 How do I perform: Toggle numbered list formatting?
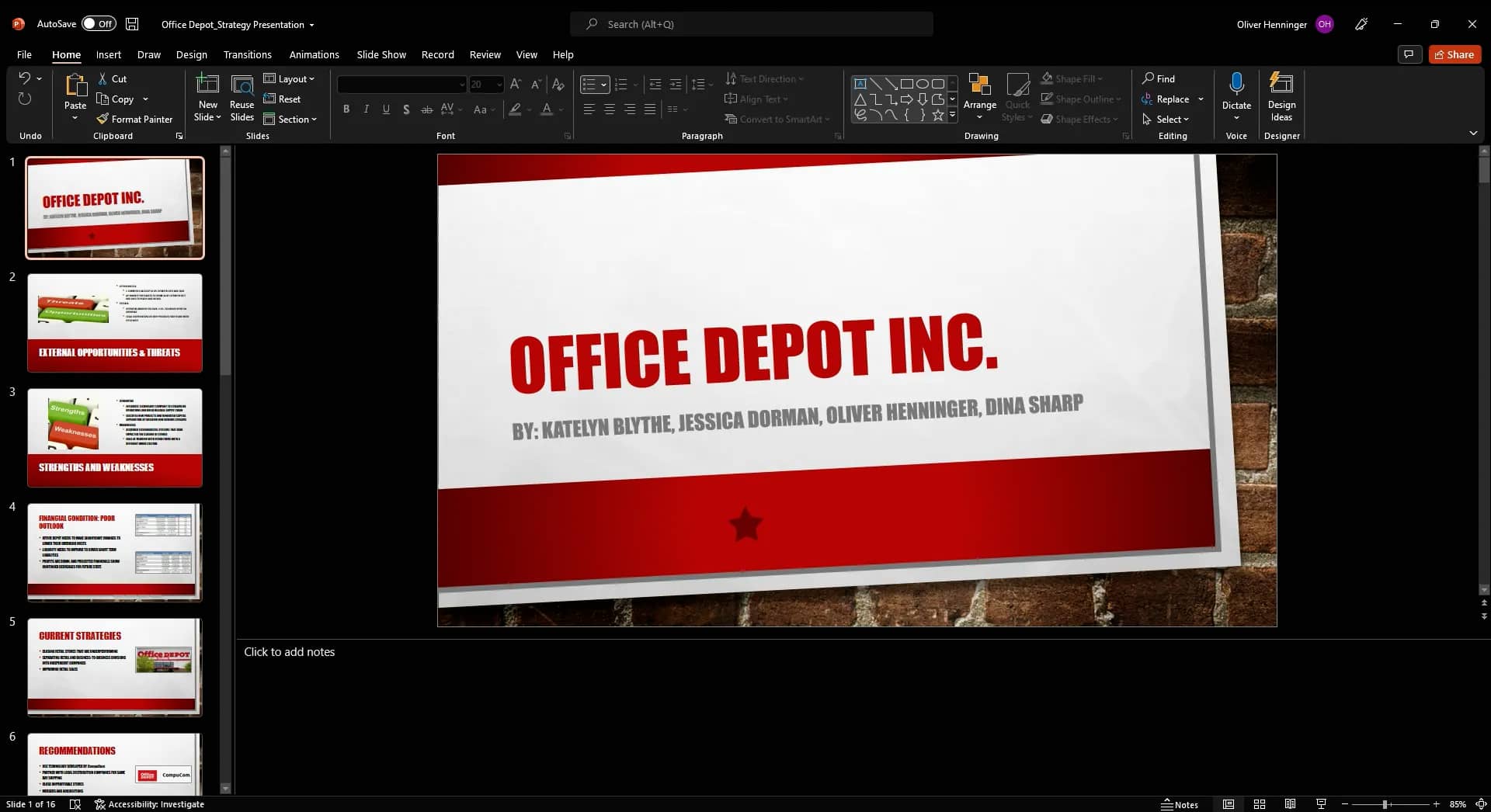(x=620, y=85)
